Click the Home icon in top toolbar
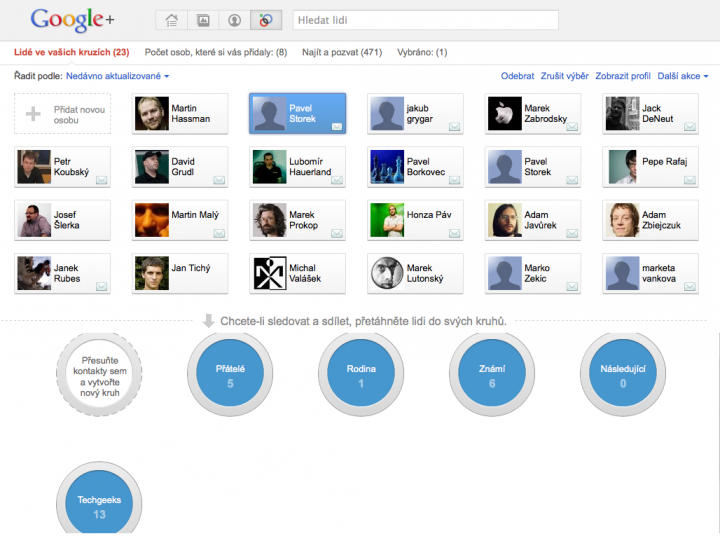 [x=171, y=20]
